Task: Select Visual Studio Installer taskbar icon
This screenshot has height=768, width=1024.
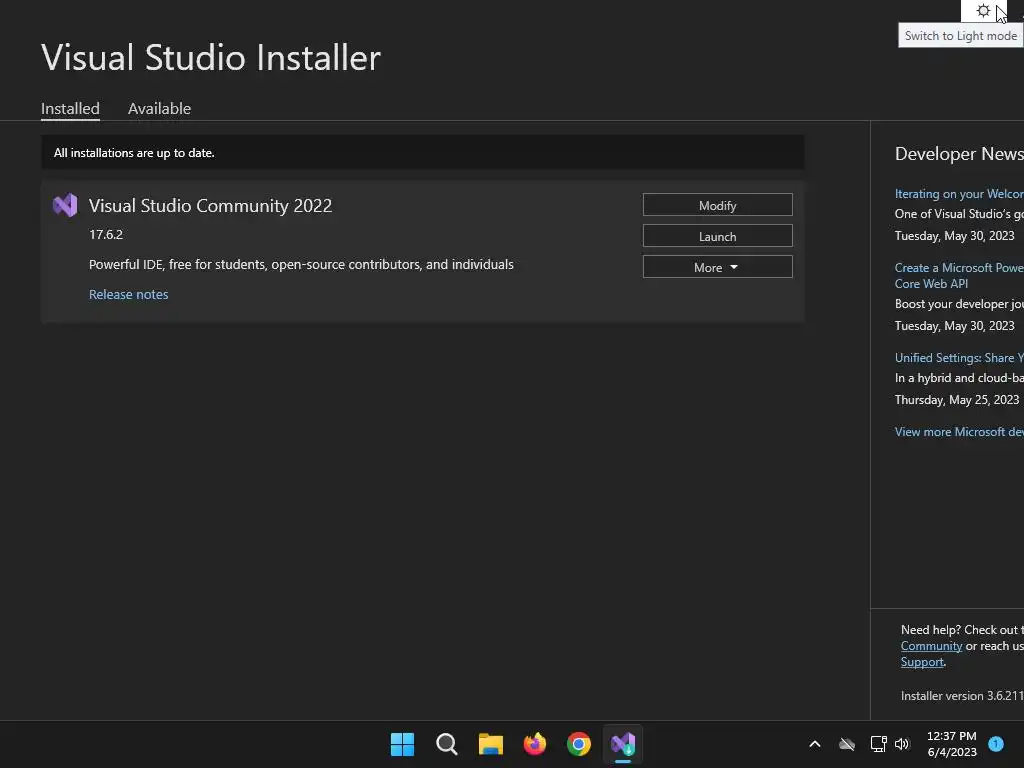Action: pos(623,744)
